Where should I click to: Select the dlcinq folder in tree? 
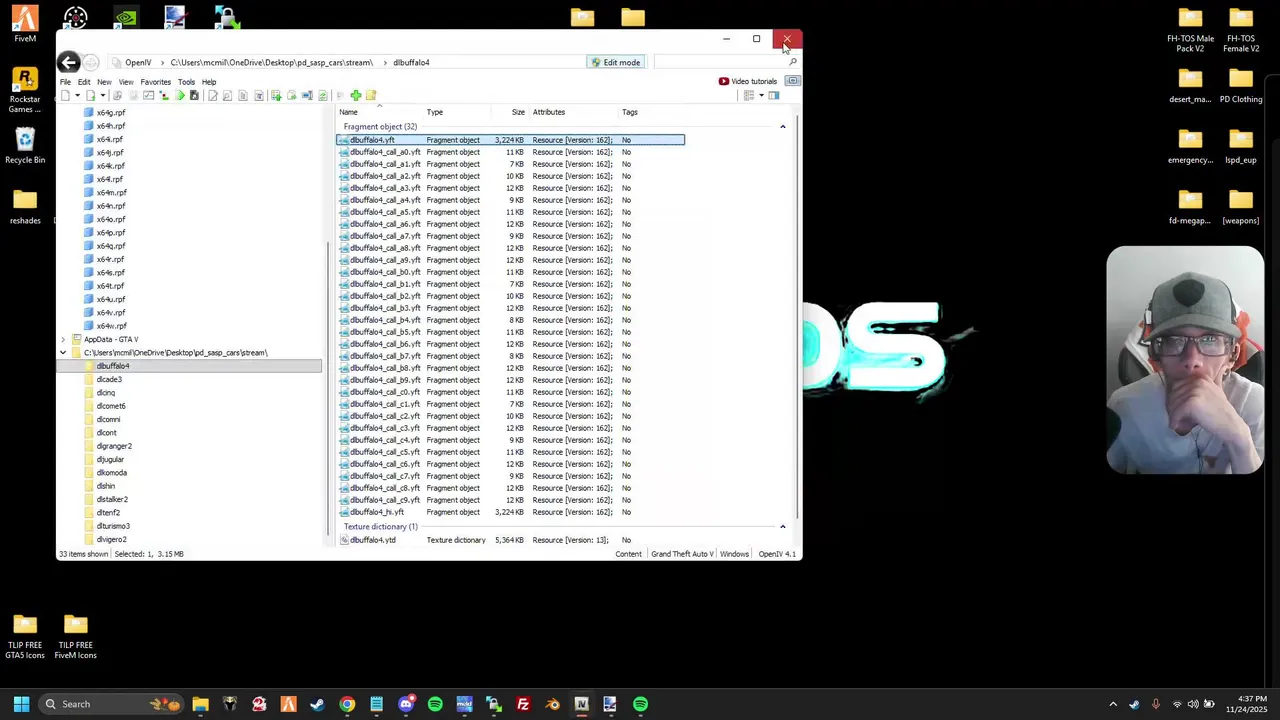(105, 393)
